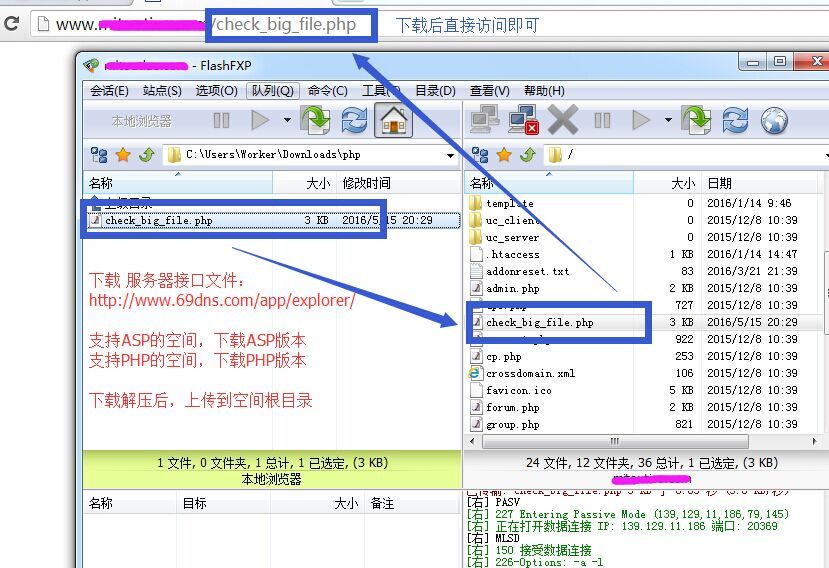Sort remote files by 日期 column header
The width and height of the screenshot is (829, 568).
(719, 183)
